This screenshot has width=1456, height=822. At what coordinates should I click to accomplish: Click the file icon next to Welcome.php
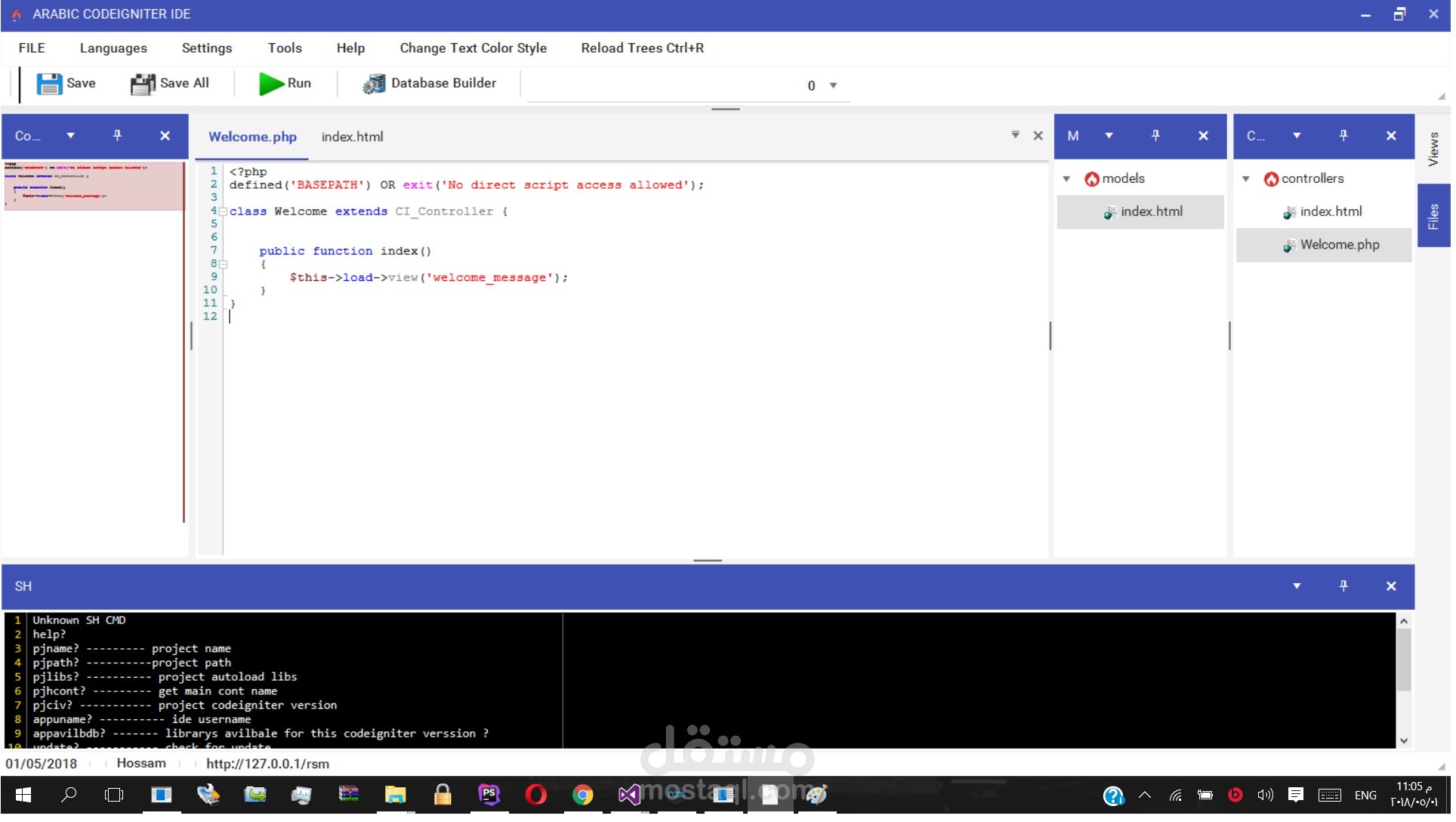tap(1289, 245)
